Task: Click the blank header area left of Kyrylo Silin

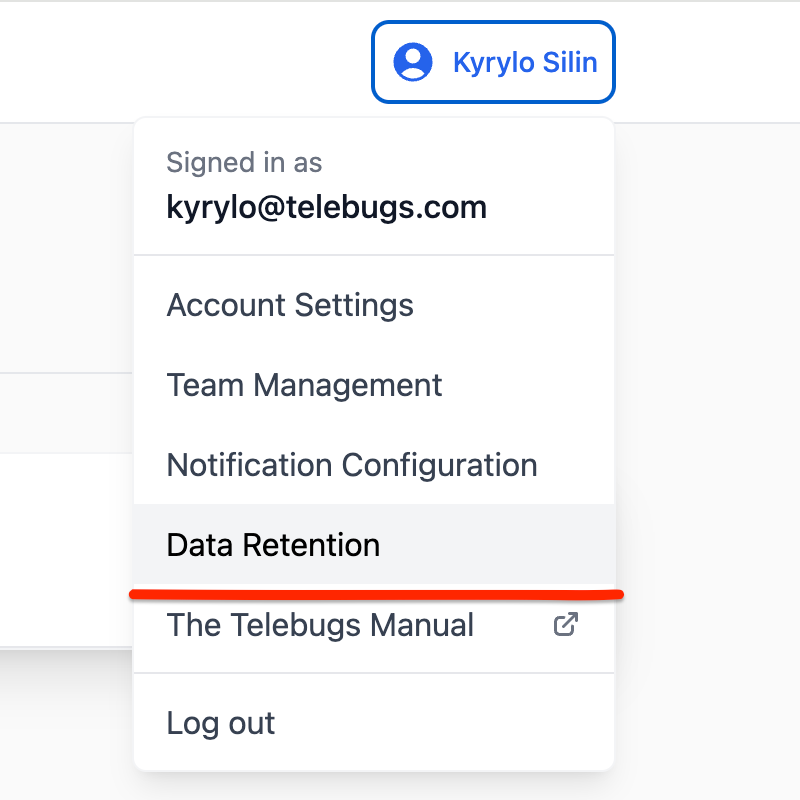Action: [180, 62]
